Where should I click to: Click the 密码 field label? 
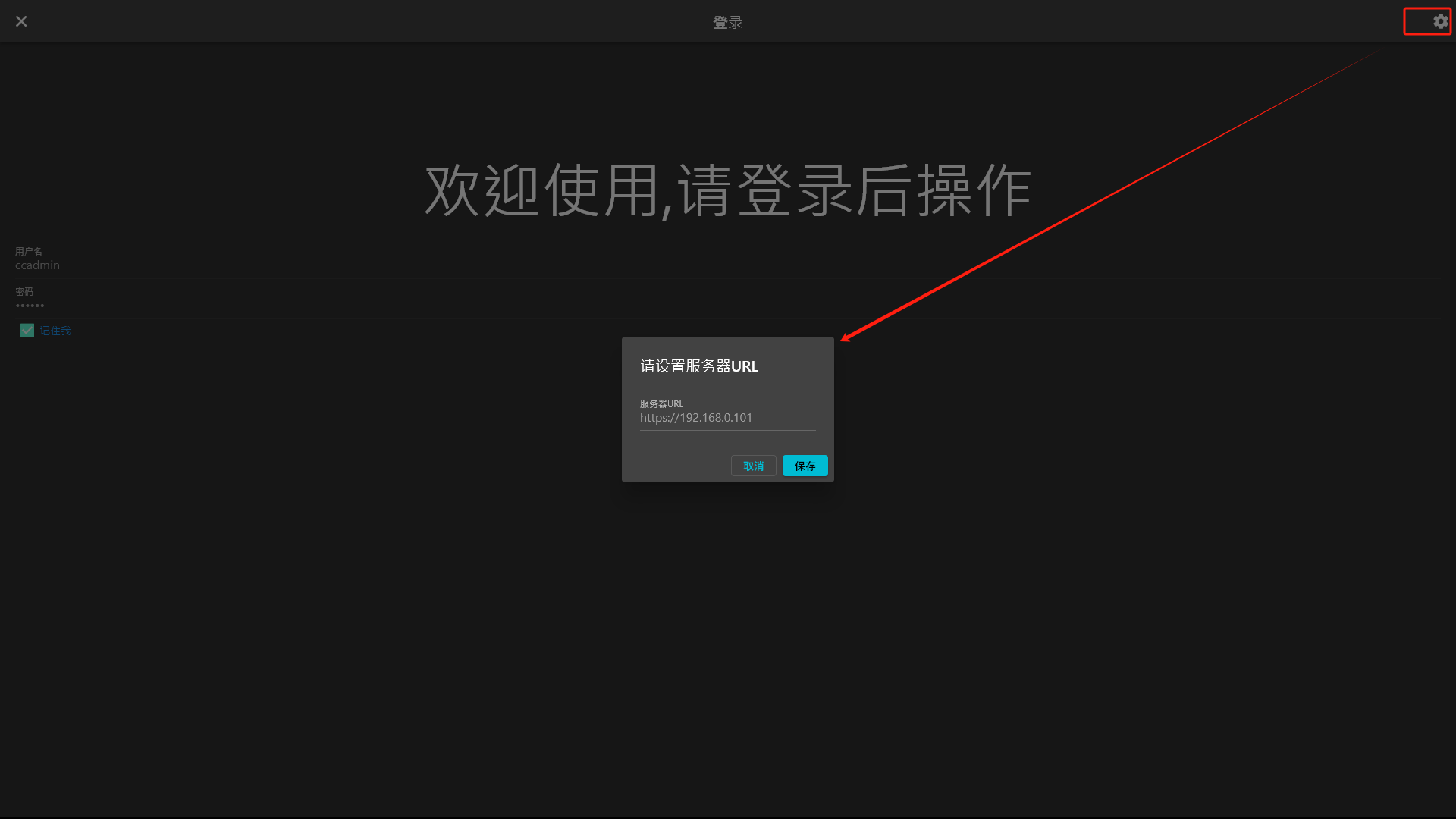[24, 291]
